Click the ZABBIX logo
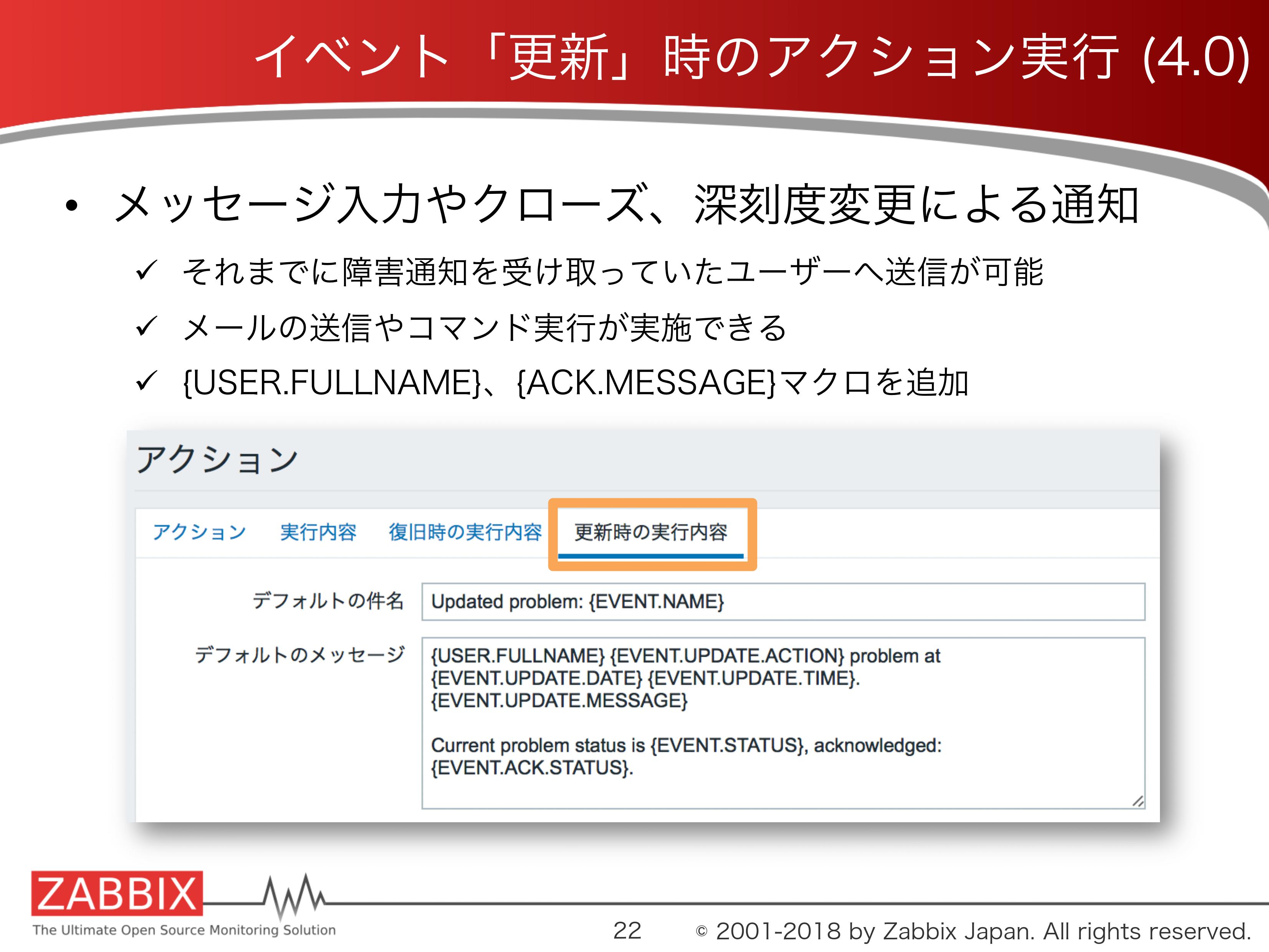This screenshot has width=1269, height=952. click(117, 893)
